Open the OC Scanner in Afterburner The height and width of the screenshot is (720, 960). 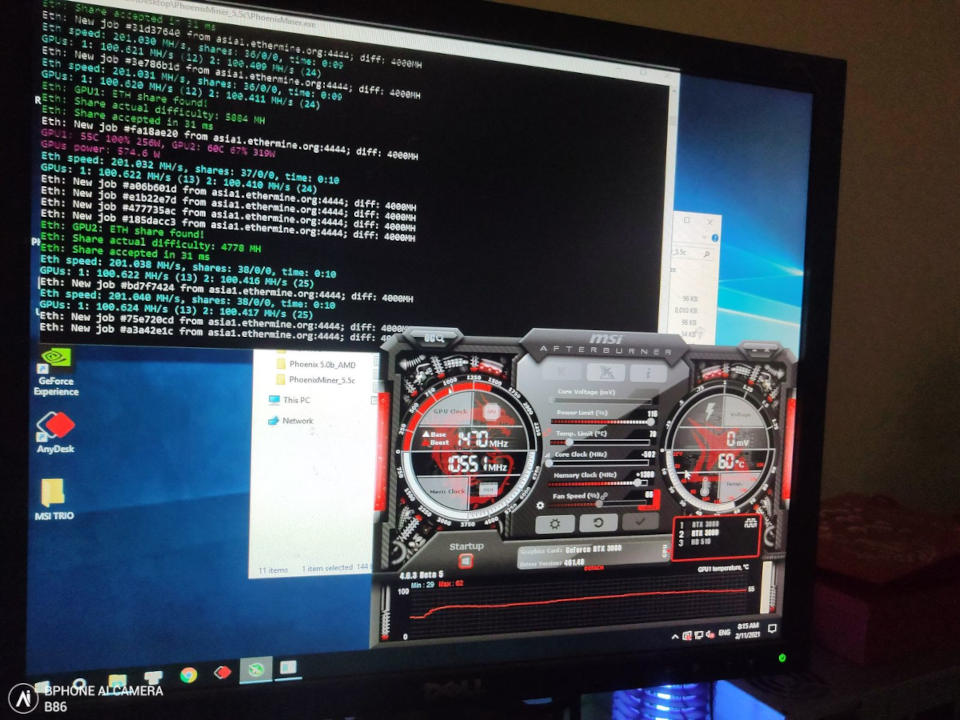(x=434, y=339)
